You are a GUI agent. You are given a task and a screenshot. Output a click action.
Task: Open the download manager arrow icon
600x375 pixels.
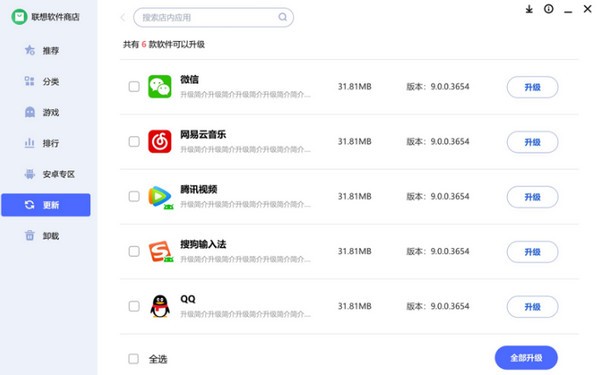(x=529, y=9)
